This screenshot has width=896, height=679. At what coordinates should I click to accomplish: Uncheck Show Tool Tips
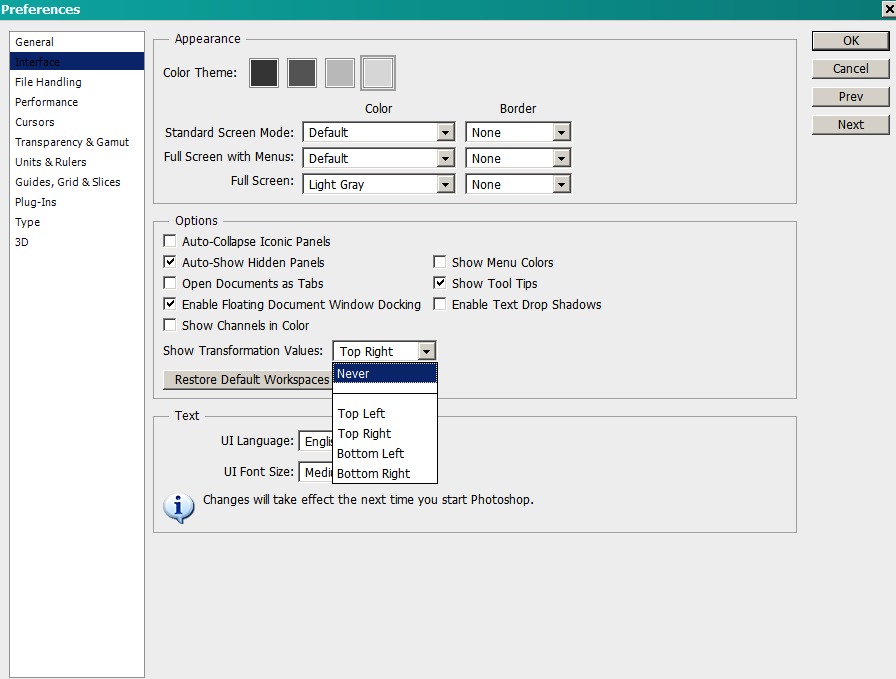pos(440,284)
